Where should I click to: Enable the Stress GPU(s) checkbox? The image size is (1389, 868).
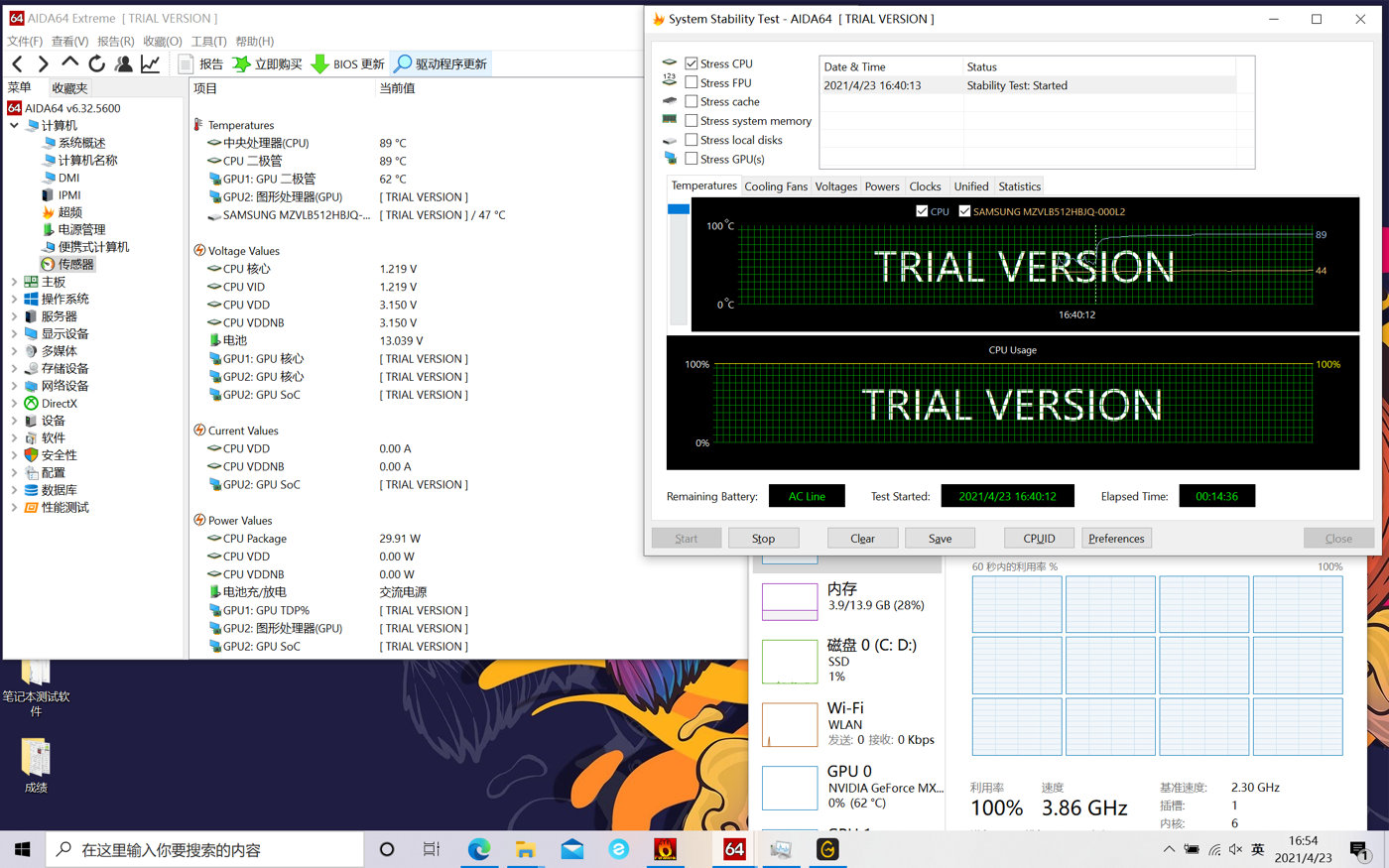point(692,159)
